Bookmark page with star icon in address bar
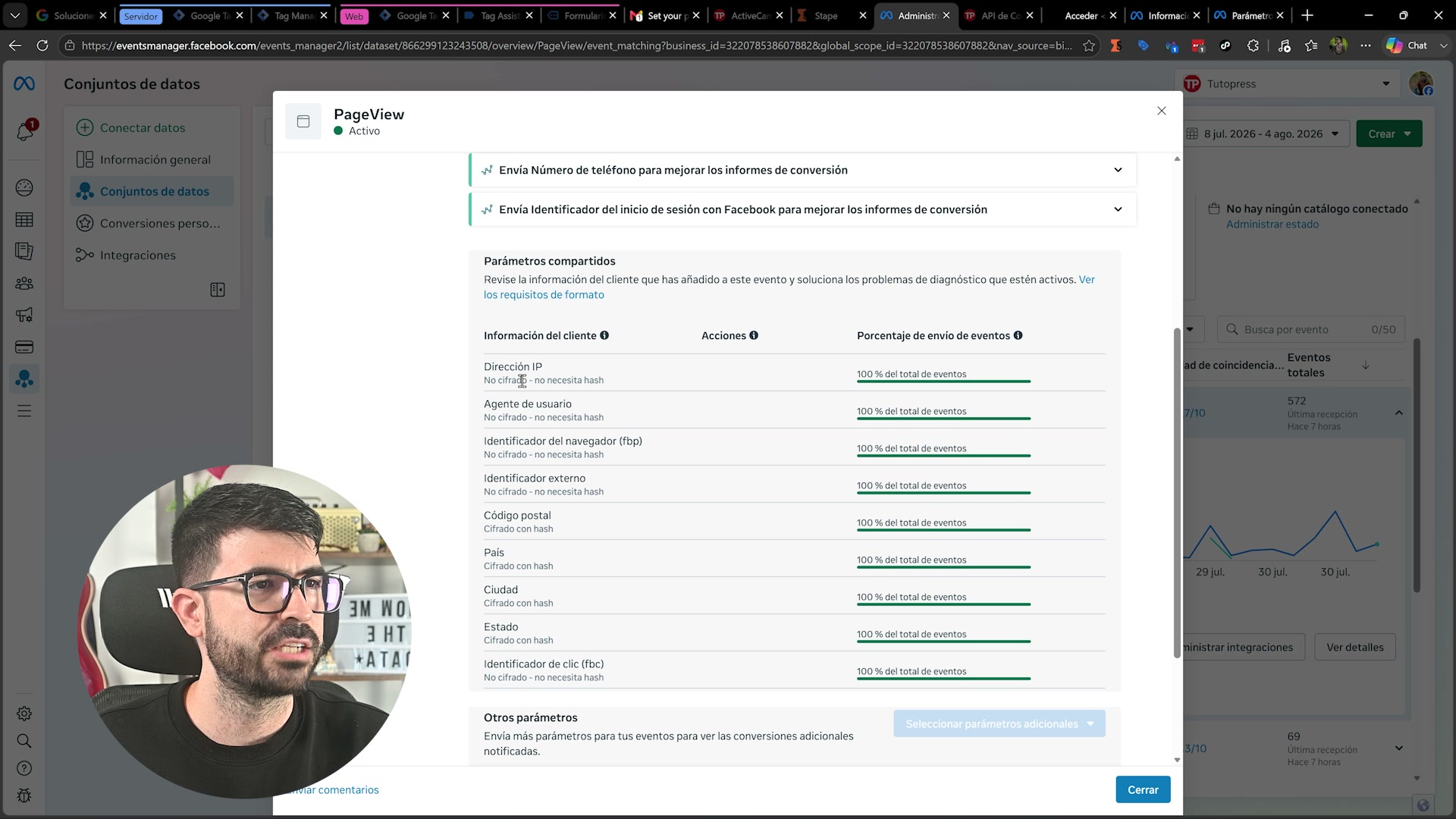The height and width of the screenshot is (819, 1456). (x=1089, y=45)
